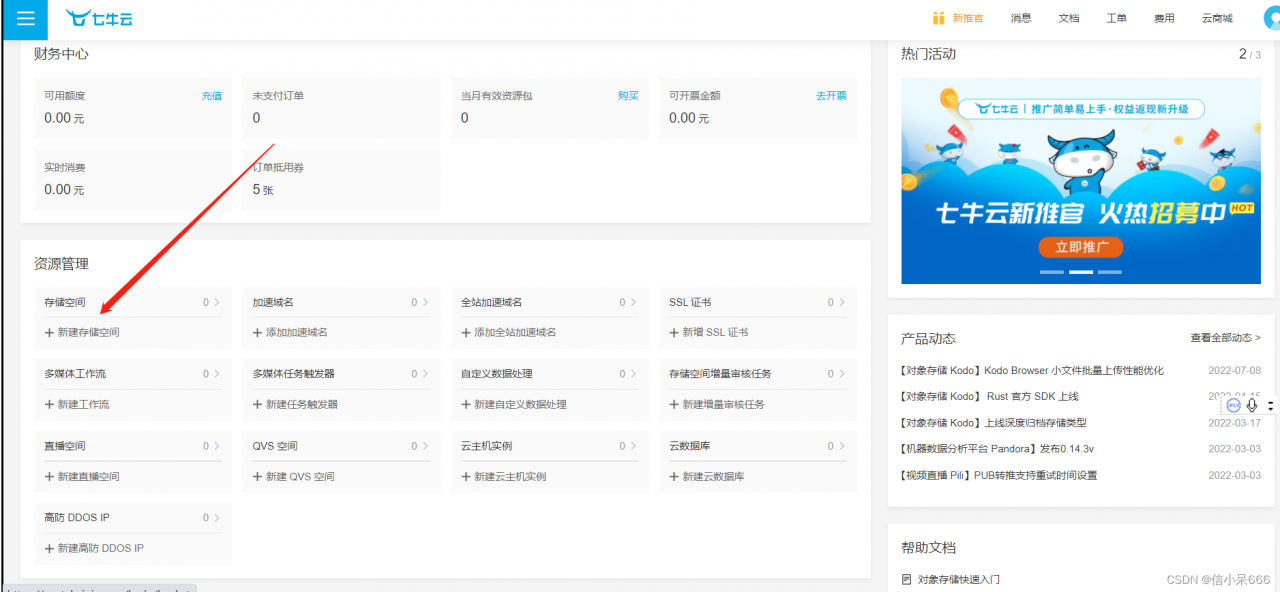Open the Pandora 发布0.14.3v news item

pyautogui.click(x=997, y=449)
